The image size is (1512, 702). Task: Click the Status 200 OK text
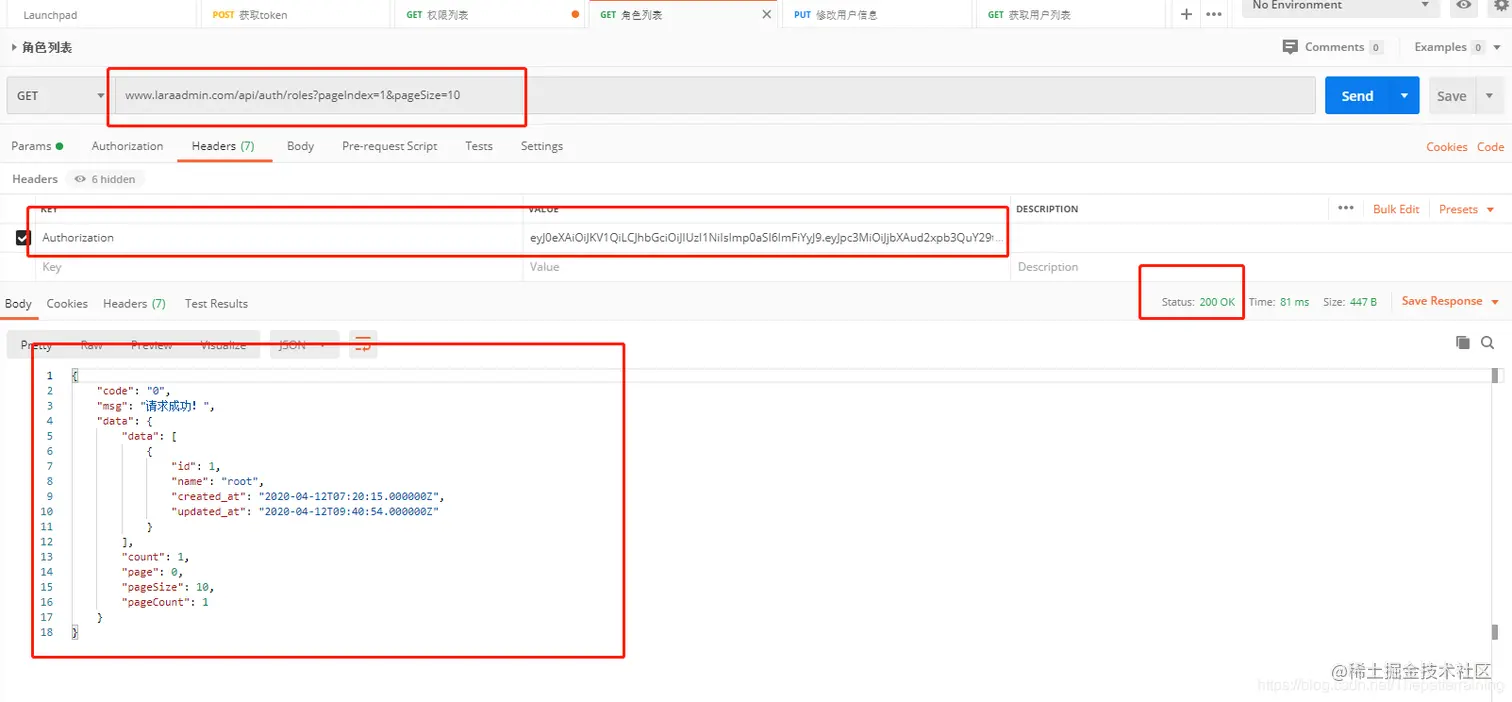coord(1198,301)
